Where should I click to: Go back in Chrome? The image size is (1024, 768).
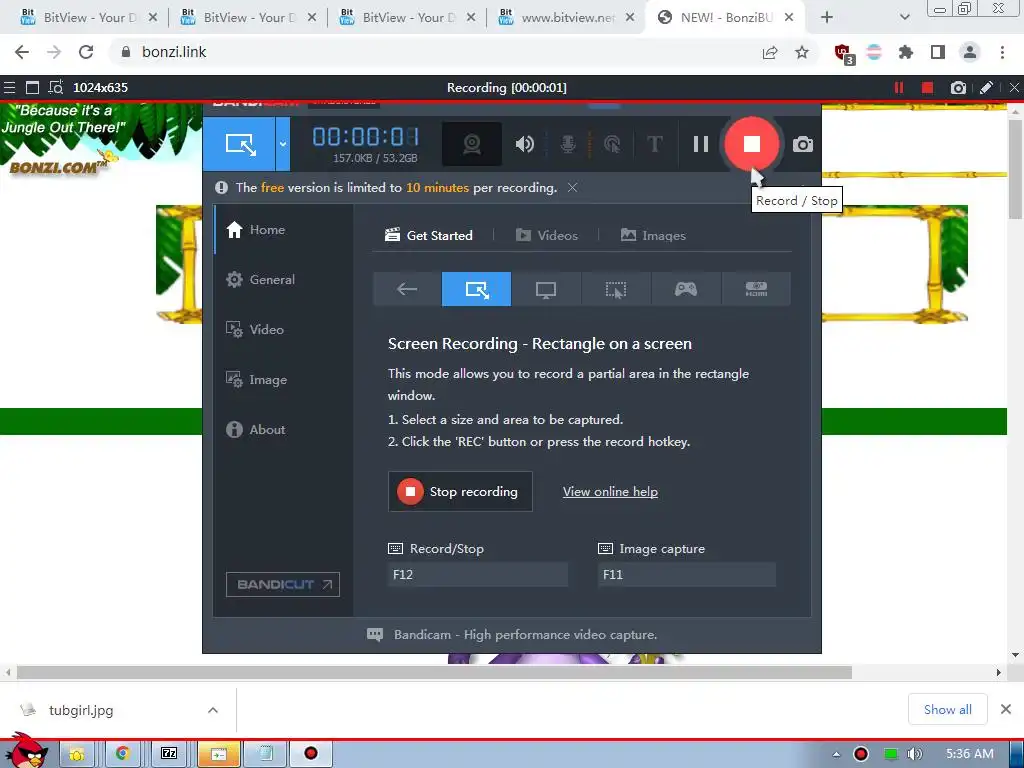tap(22, 52)
